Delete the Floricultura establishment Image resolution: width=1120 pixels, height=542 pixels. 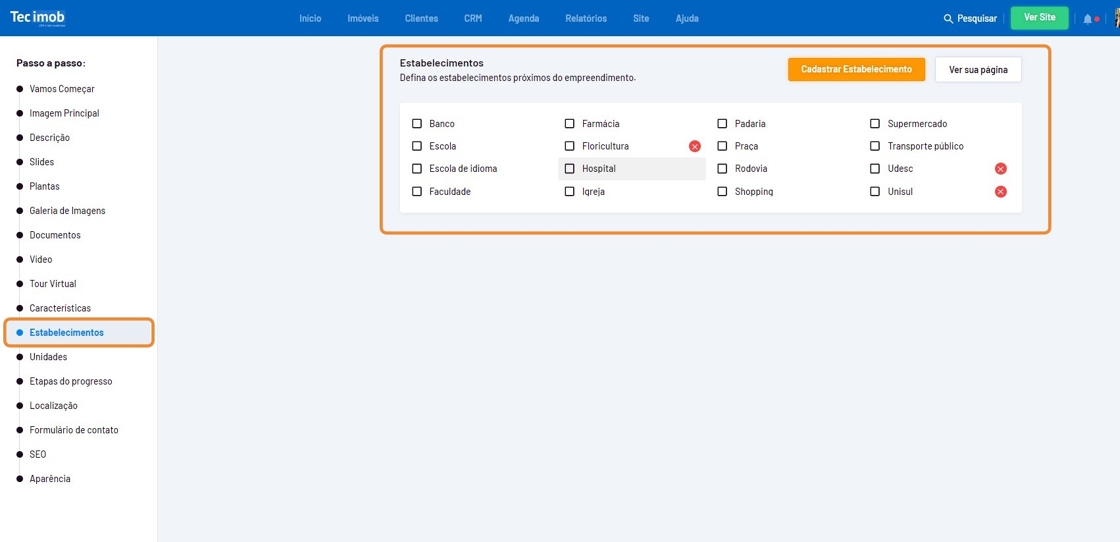695,147
